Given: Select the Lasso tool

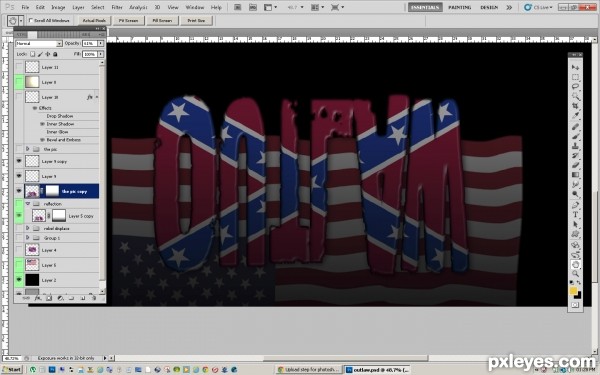Looking at the screenshot, I should coord(575,86).
